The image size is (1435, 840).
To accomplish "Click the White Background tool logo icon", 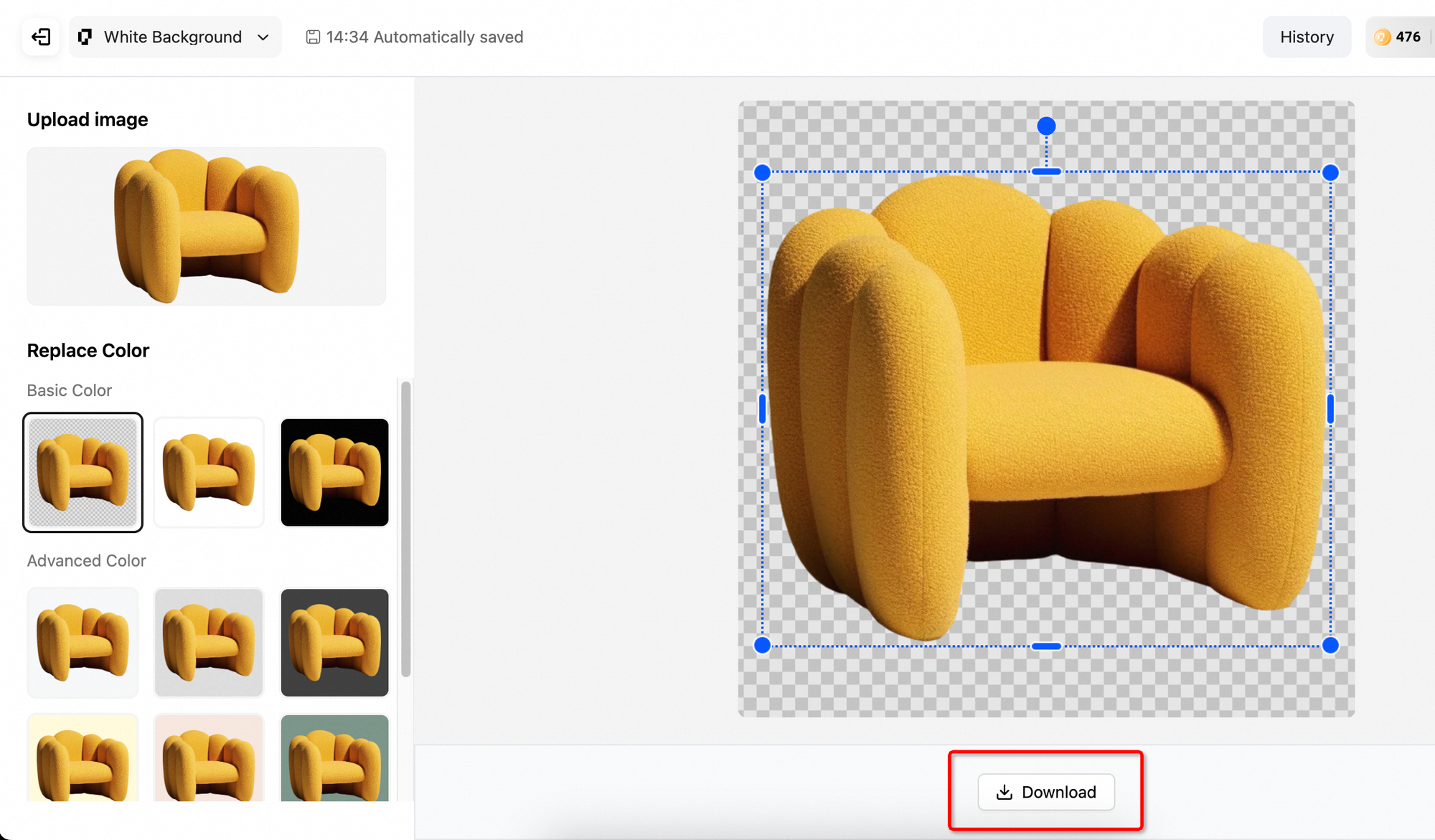I will 85,37.
